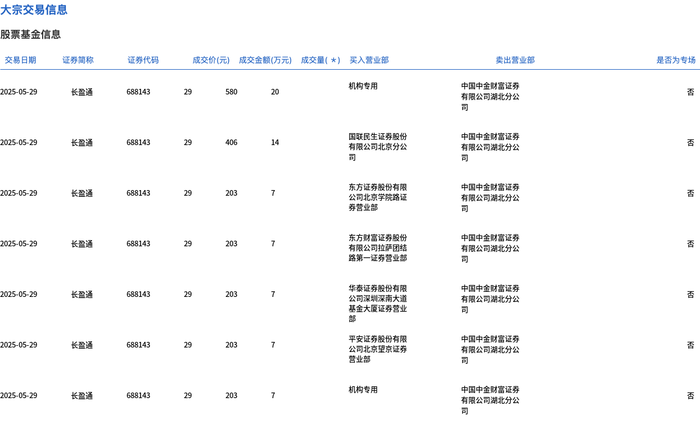Click volume 7 in the 平安证券 row
This screenshot has width=700, height=424.
(x=273, y=345)
